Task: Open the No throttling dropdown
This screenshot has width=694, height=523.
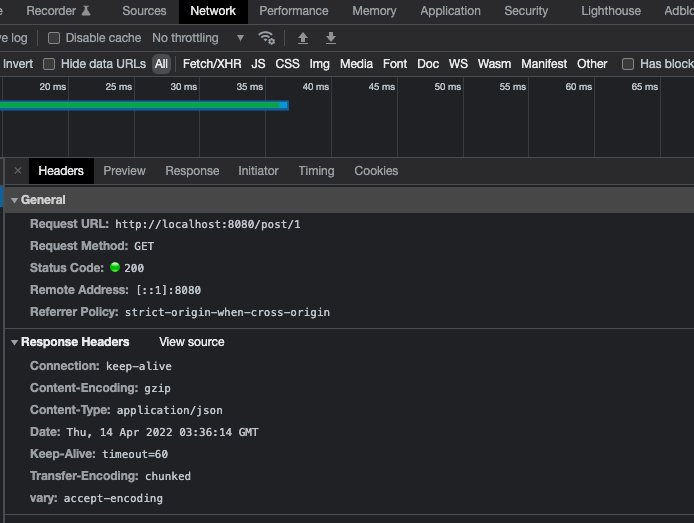Action: [x=198, y=38]
